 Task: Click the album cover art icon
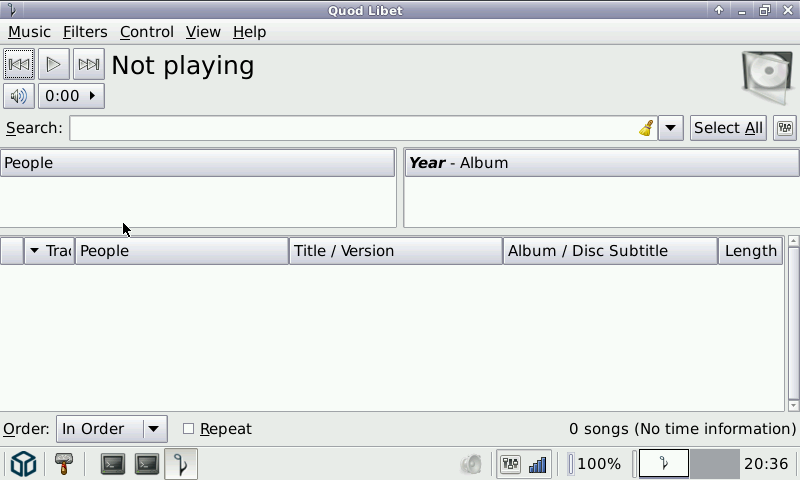(768, 76)
